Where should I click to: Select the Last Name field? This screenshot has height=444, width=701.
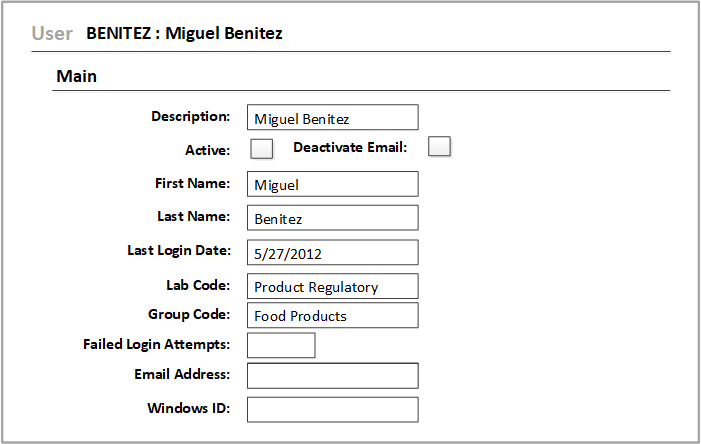[x=332, y=218]
